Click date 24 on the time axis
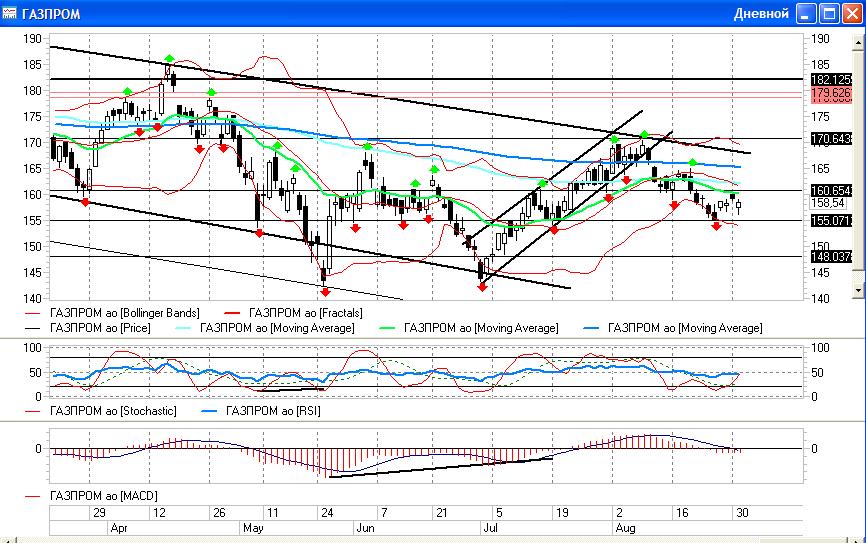This screenshot has height=543, width=866. click(327, 513)
